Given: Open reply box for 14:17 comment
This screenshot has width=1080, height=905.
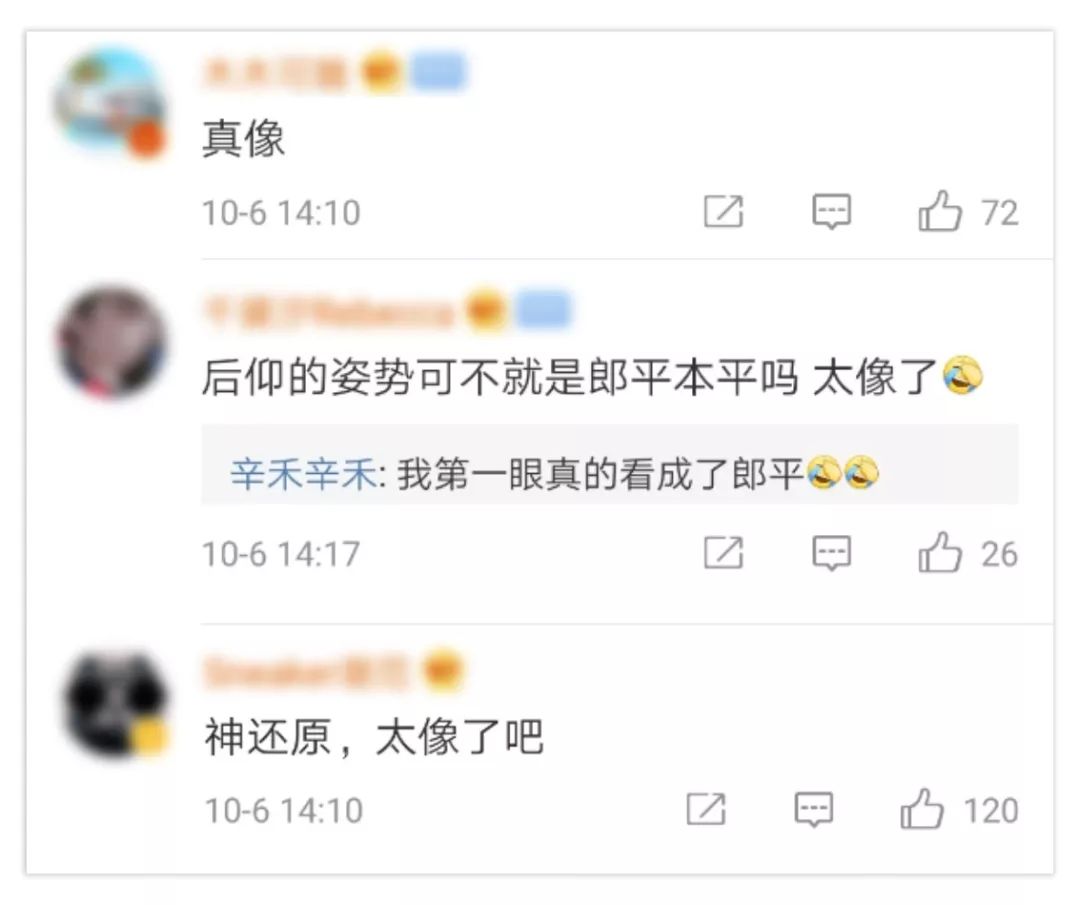Looking at the screenshot, I should click(831, 553).
